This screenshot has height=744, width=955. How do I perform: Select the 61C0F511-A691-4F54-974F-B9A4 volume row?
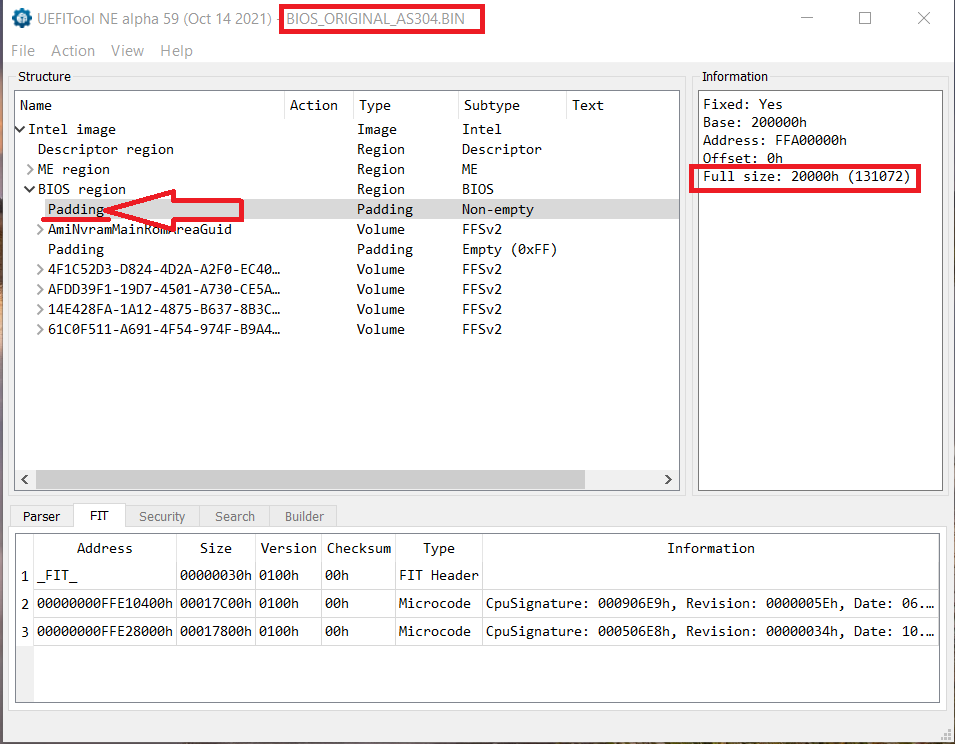(x=347, y=329)
